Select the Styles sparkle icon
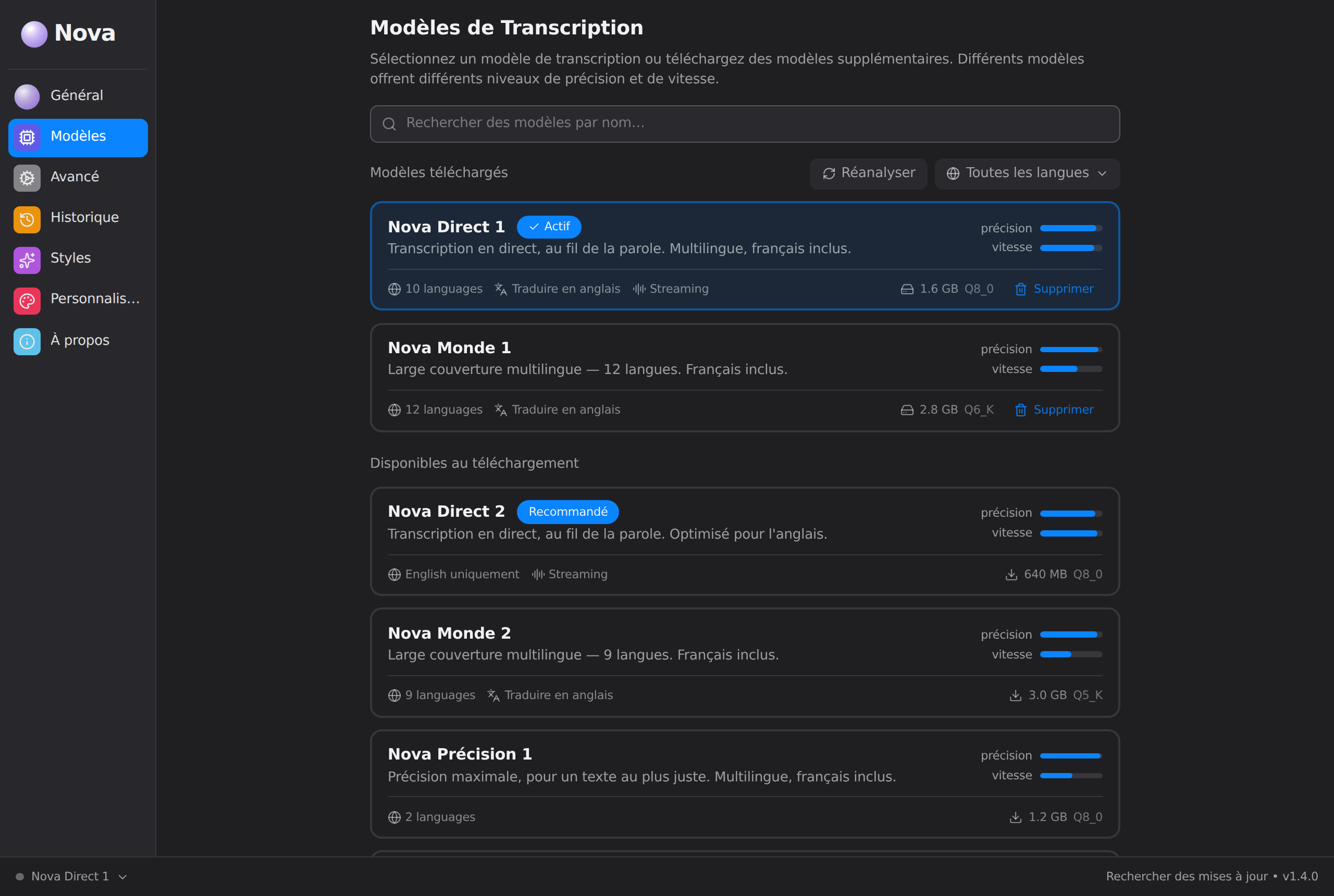 click(27, 260)
